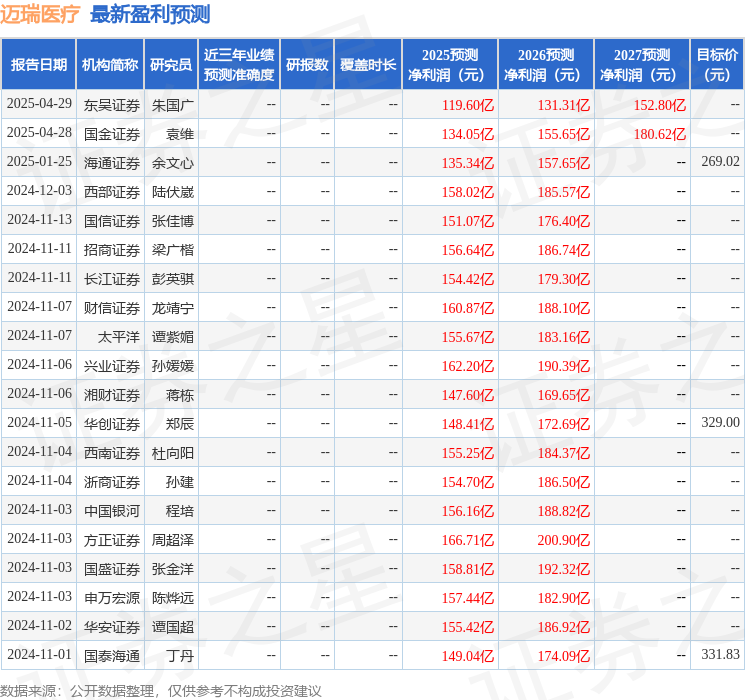Click analyst 谭紫媚
745x700 pixels.
tap(172, 337)
